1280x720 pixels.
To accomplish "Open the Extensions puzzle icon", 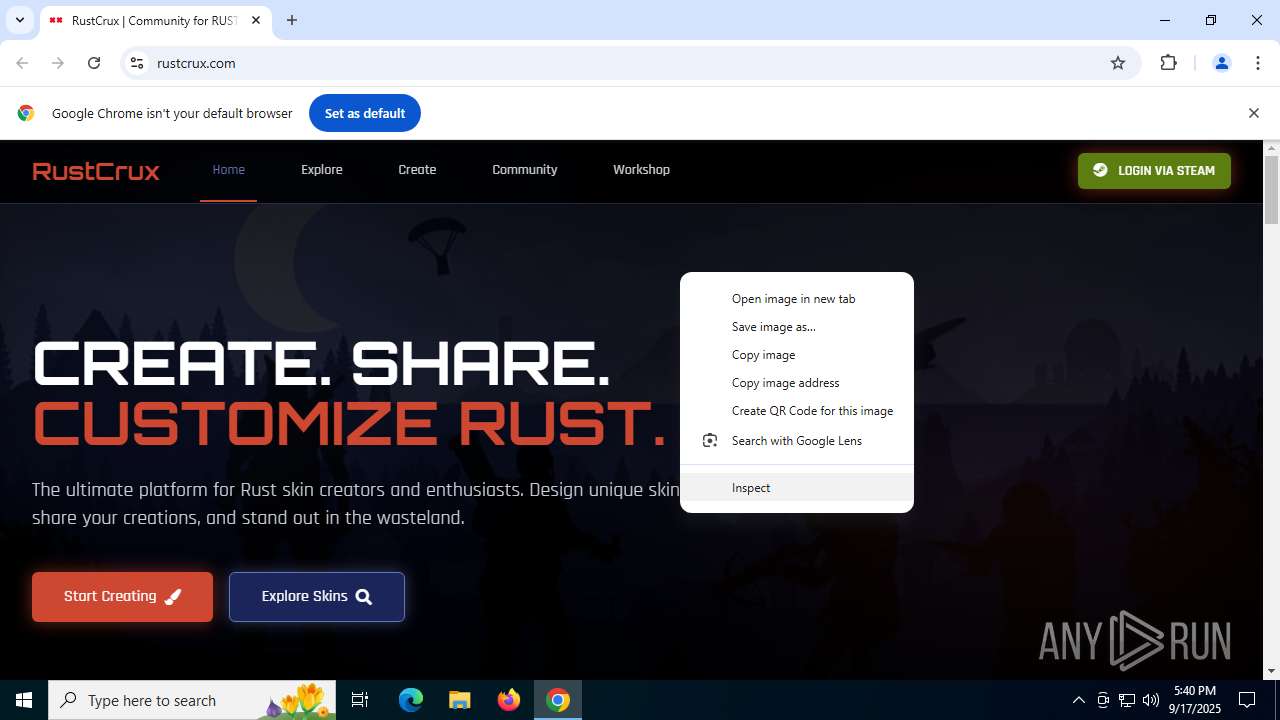I will 1168,63.
